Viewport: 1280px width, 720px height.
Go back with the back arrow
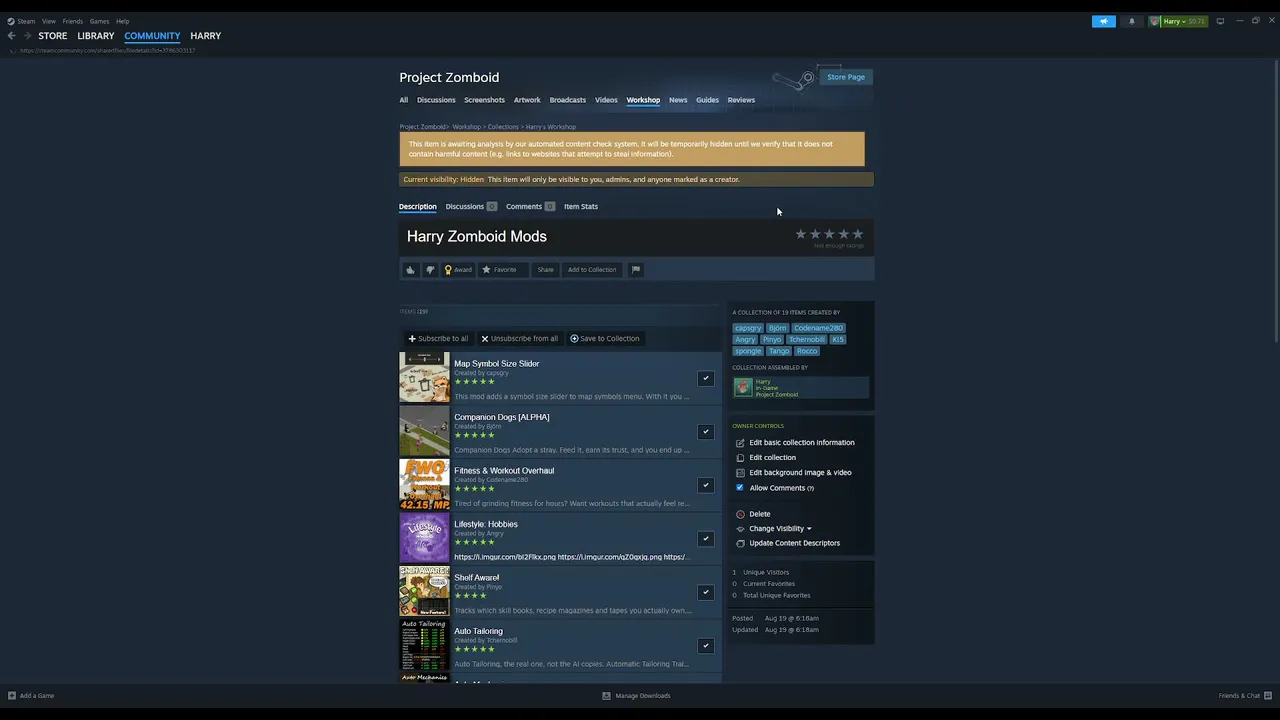12,36
